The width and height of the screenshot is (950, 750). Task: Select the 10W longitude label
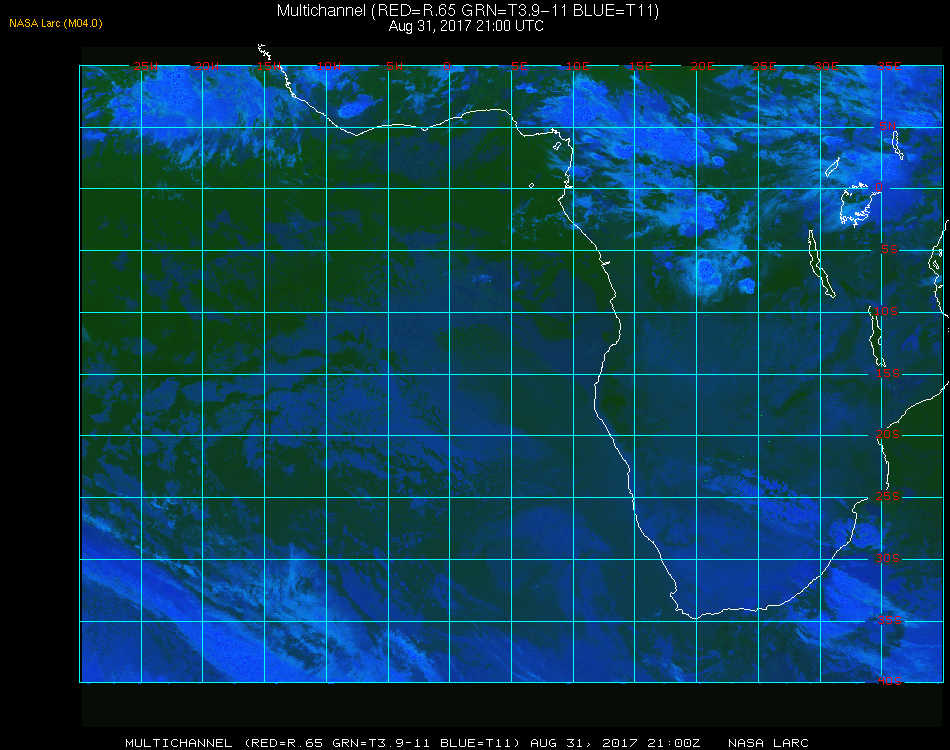(x=329, y=66)
